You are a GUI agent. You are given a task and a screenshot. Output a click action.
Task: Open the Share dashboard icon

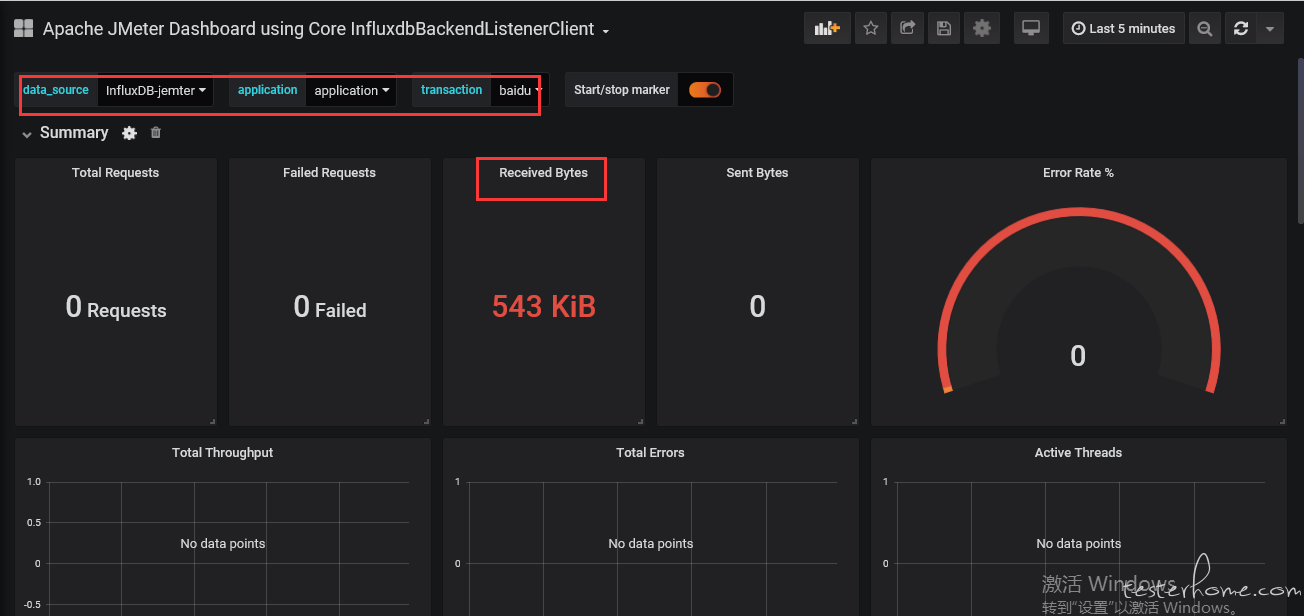[x=907, y=29]
